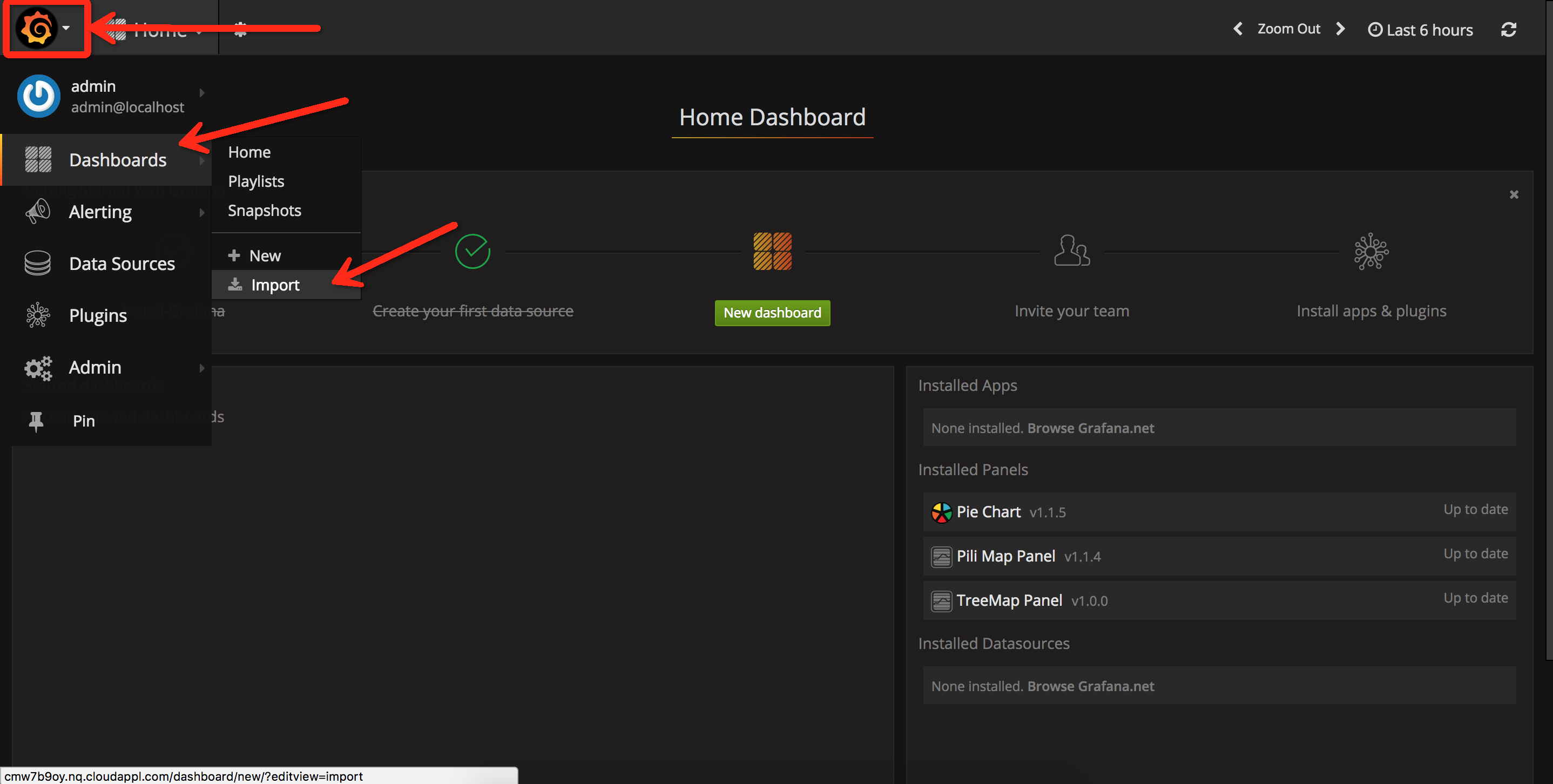1553x784 pixels.
Task: Click Invite your team link
Action: click(1071, 311)
